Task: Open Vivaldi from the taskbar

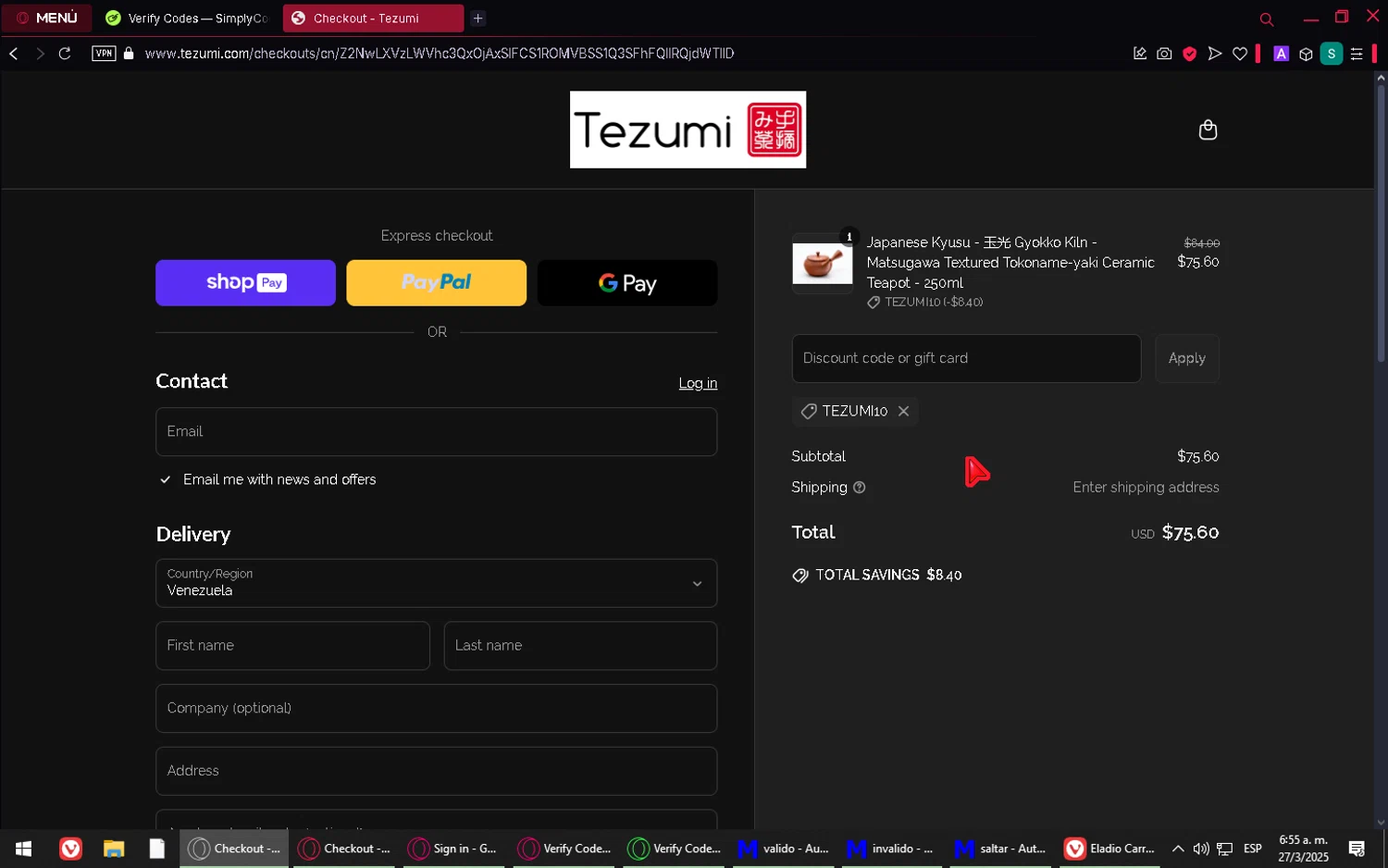Action: click(x=70, y=849)
